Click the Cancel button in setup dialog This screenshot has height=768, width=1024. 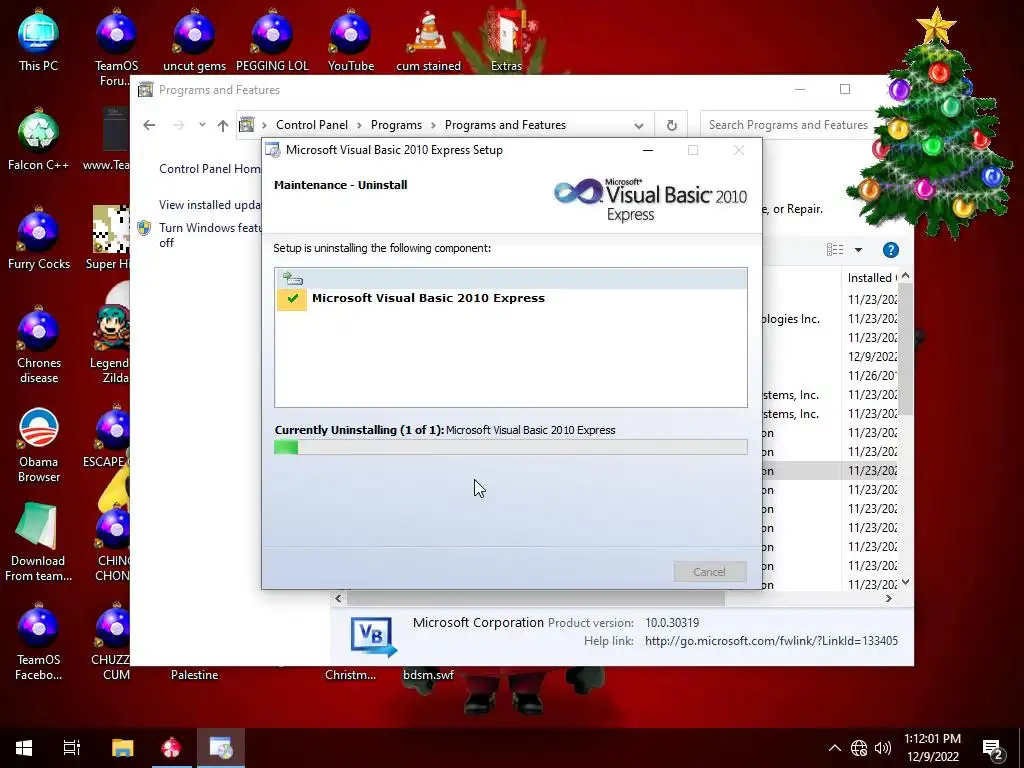pyautogui.click(x=709, y=571)
